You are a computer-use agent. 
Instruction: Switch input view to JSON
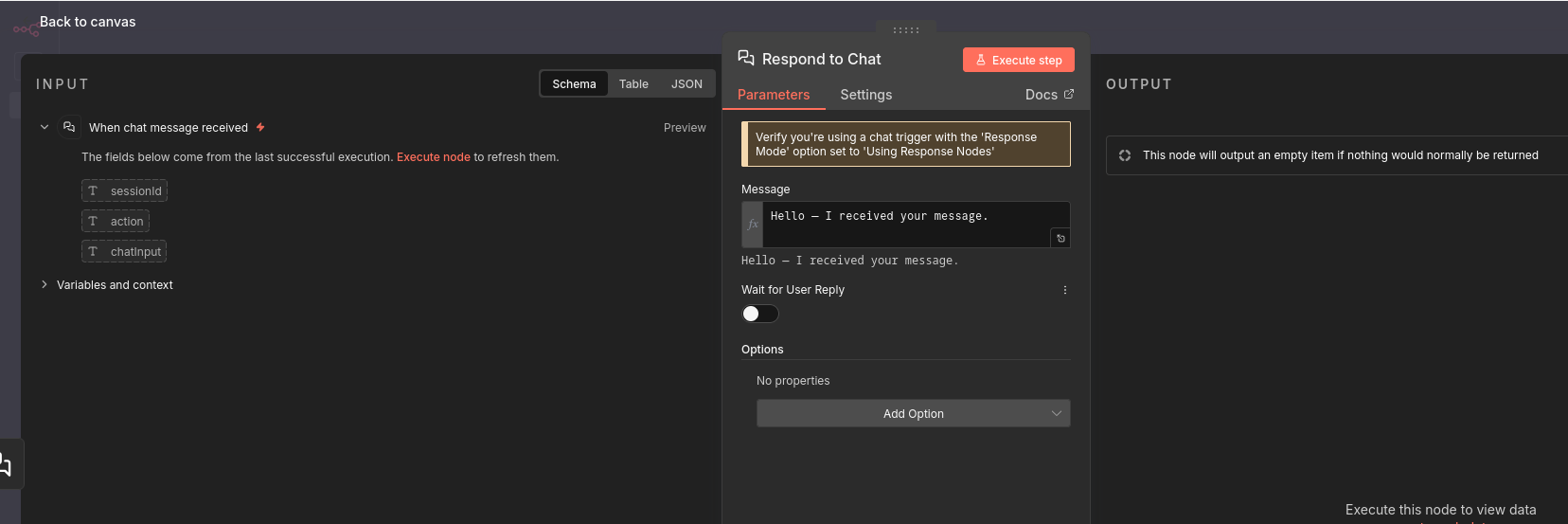(x=686, y=84)
